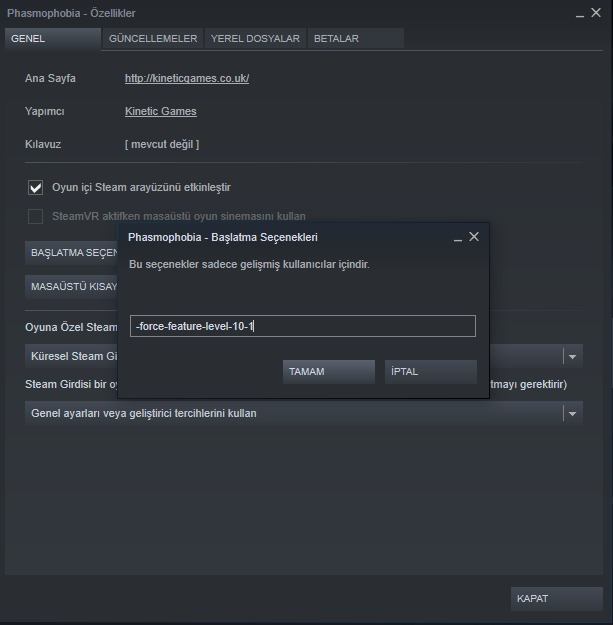Click the 'Bu seçenekler sadece gelişmiş kullanıcılar içindir.' text
613x625 pixels.
(x=249, y=264)
